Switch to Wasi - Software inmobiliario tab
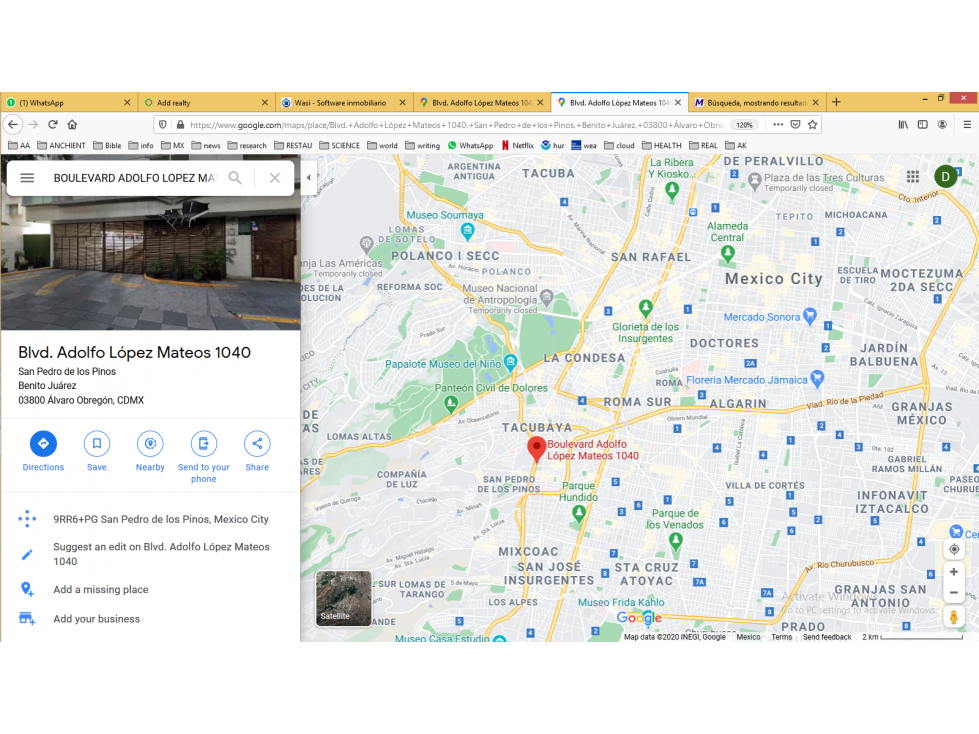Image resolution: width=979 pixels, height=734 pixels. tap(343, 102)
